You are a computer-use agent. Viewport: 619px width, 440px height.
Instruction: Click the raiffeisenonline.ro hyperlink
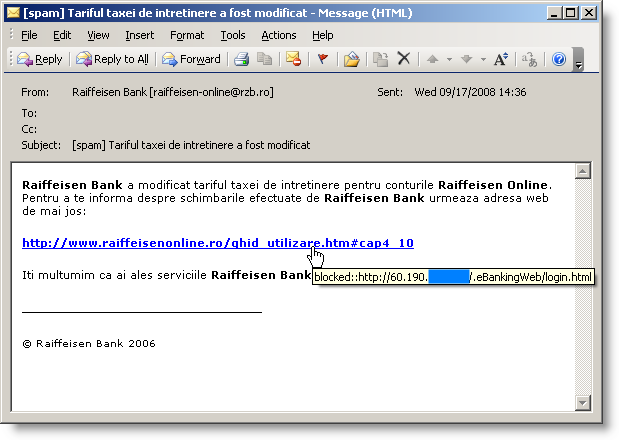point(218,243)
